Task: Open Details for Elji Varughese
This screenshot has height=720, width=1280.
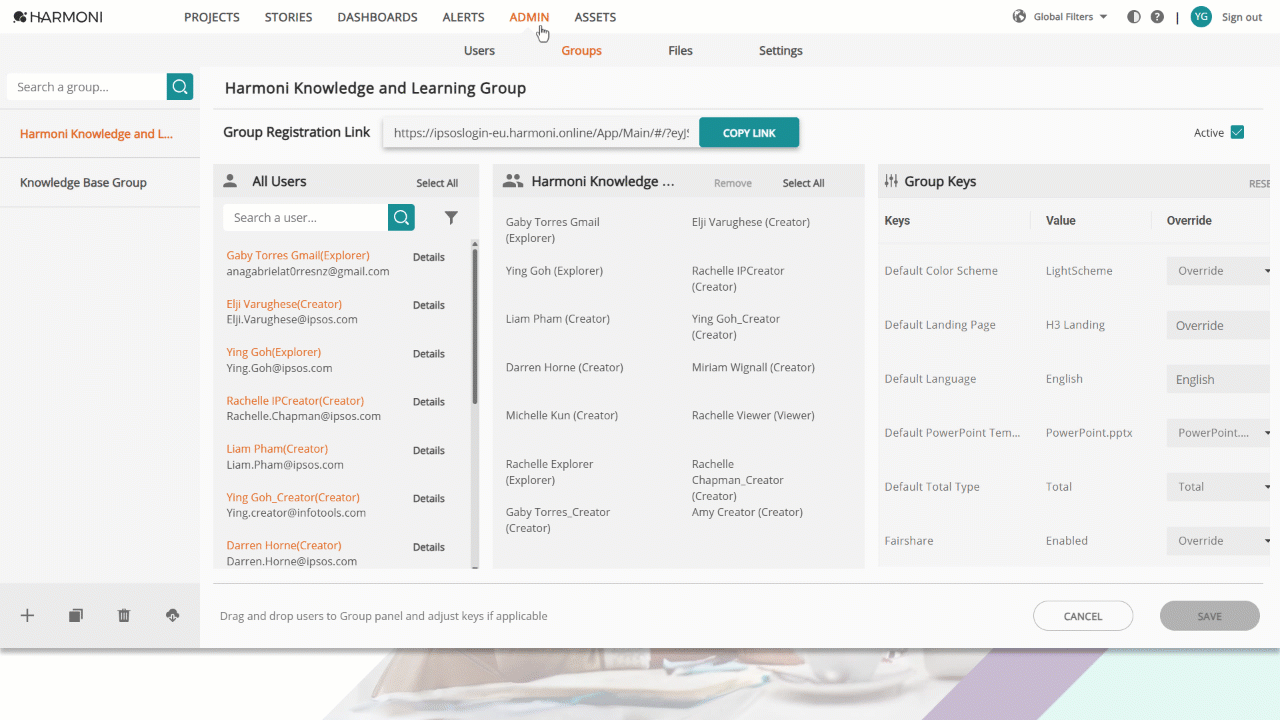Action: pos(428,305)
